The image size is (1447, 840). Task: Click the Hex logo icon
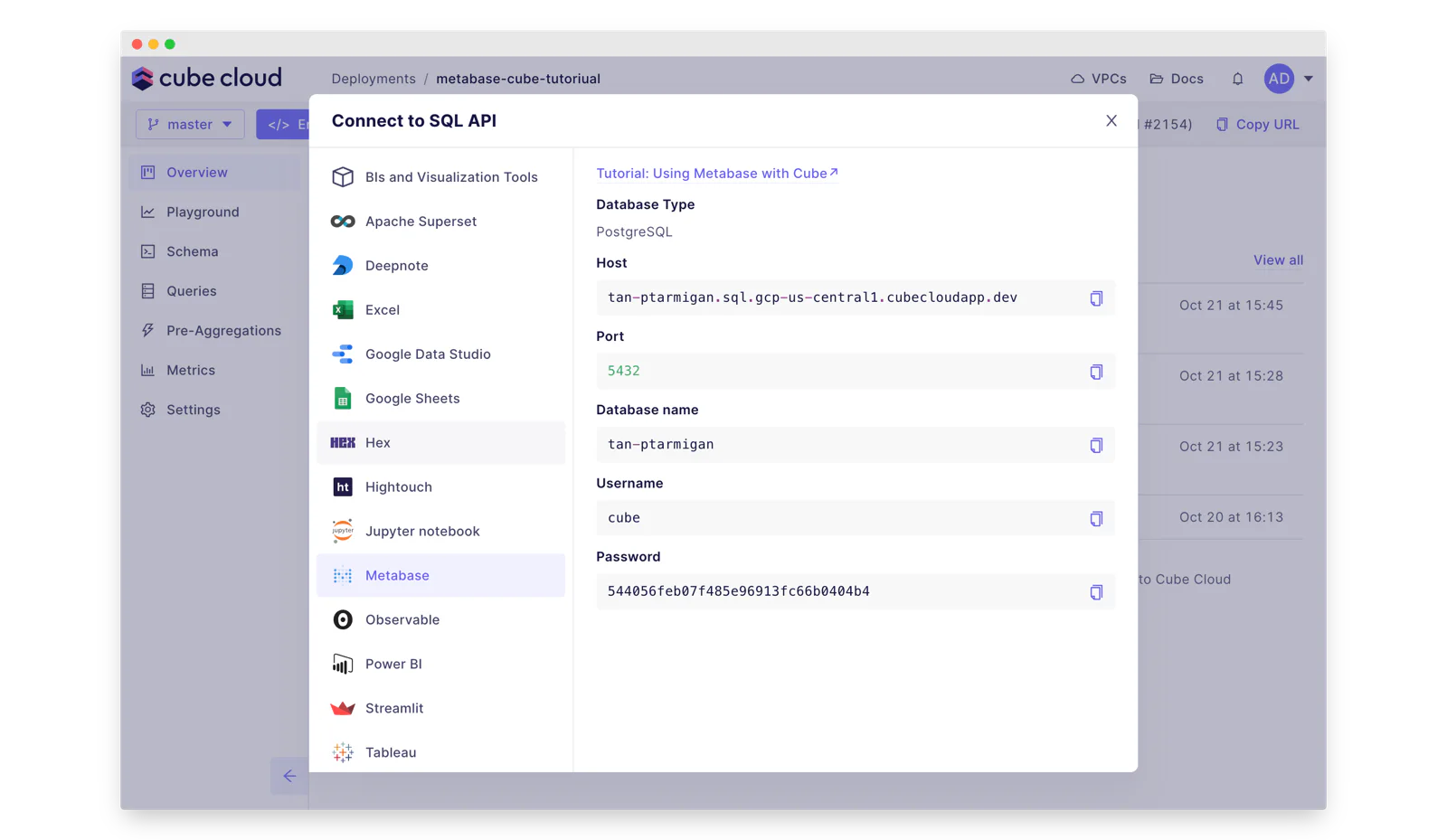click(x=343, y=443)
